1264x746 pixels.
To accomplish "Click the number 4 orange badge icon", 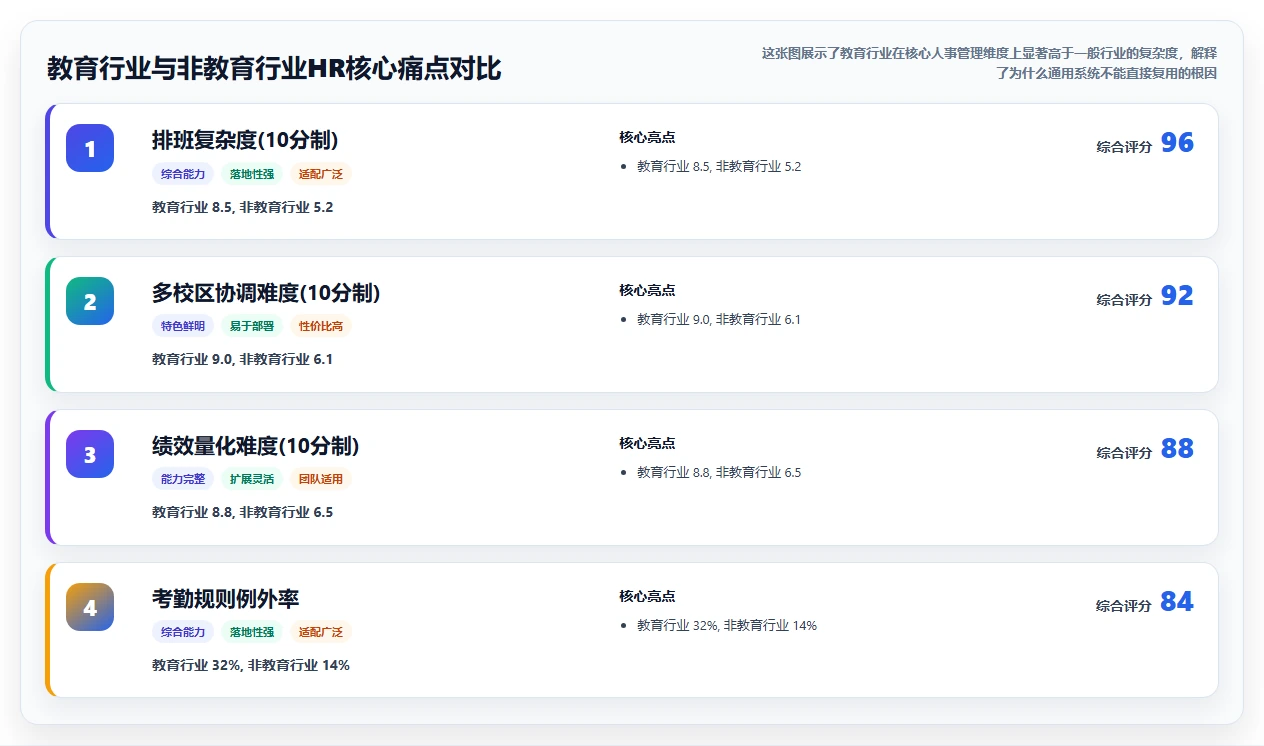I will (x=90, y=607).
